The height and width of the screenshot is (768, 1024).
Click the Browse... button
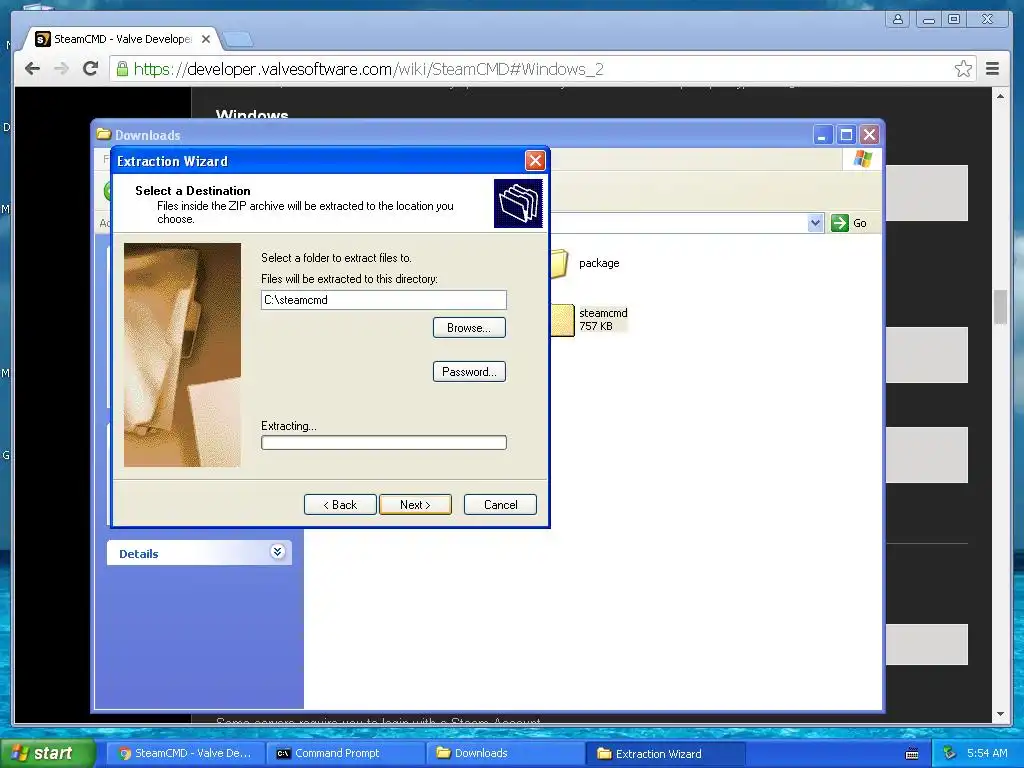click(x=469, y=328)
